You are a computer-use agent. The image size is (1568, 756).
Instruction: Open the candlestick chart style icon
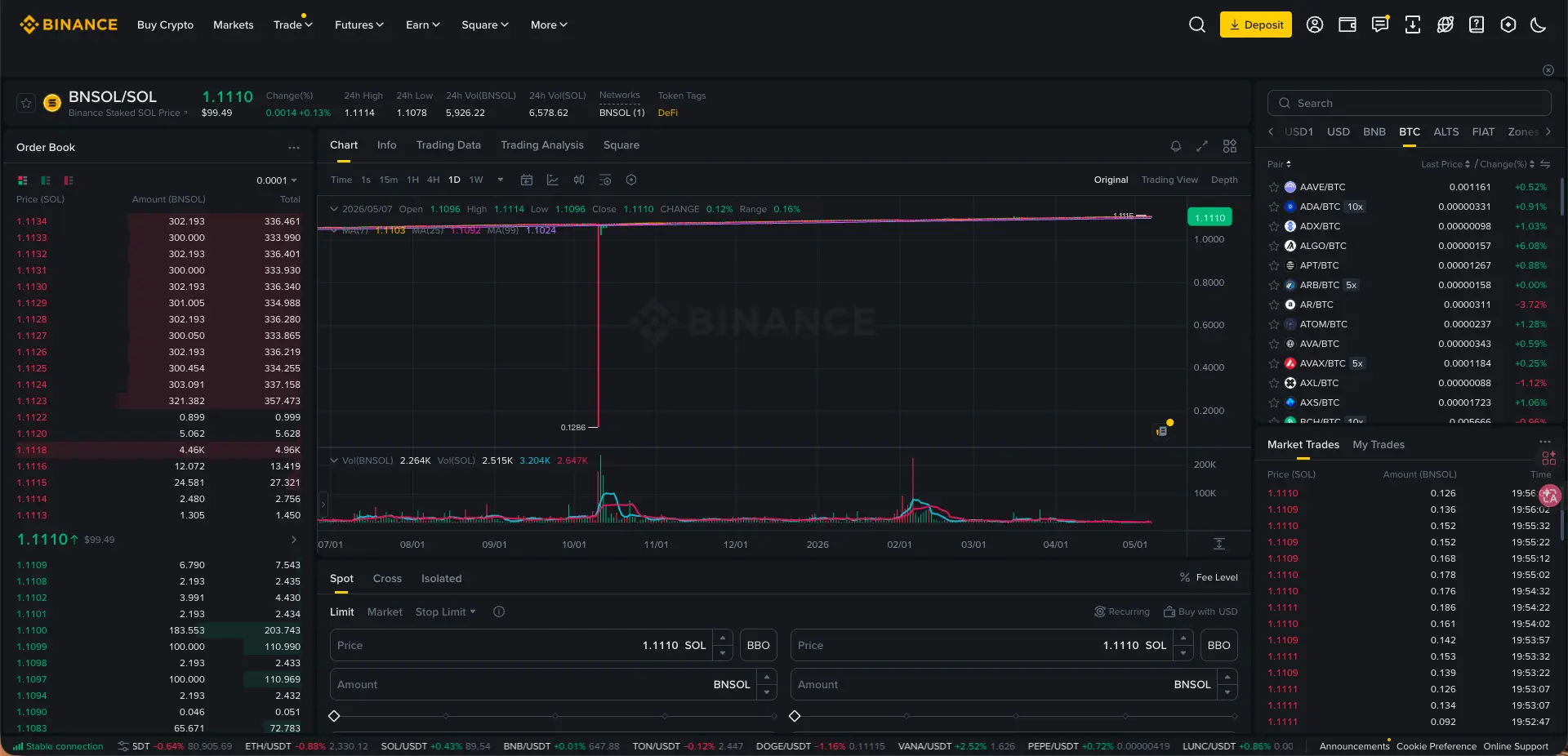[579, 180]
